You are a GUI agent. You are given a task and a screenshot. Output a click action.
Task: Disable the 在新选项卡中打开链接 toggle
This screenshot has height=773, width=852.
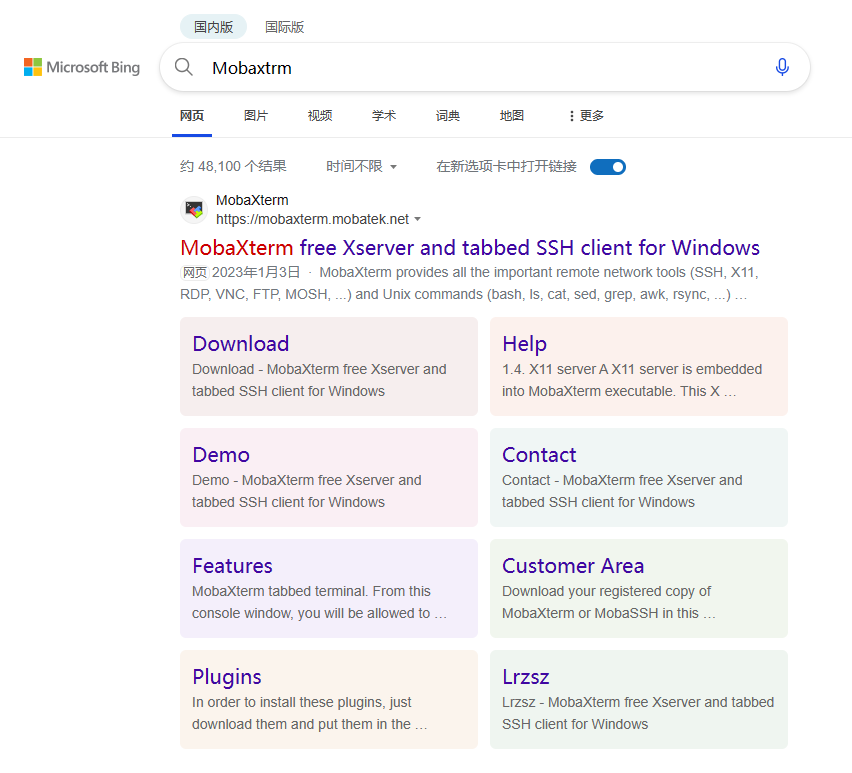[x=607, y=166]
